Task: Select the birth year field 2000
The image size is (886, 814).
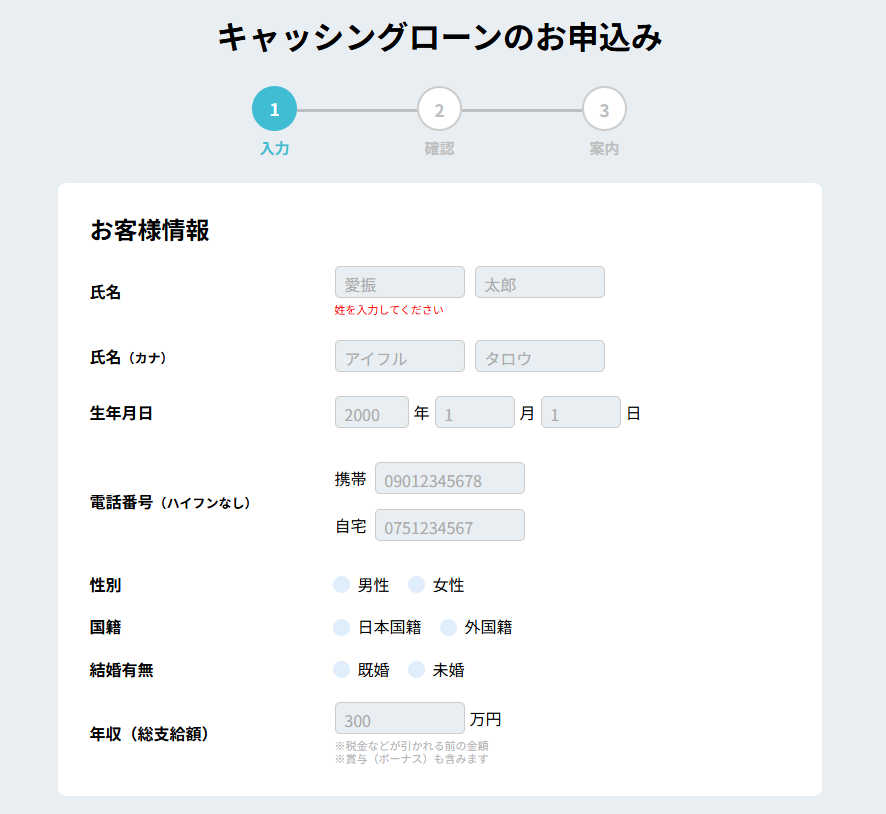Action: click(372, 412)
